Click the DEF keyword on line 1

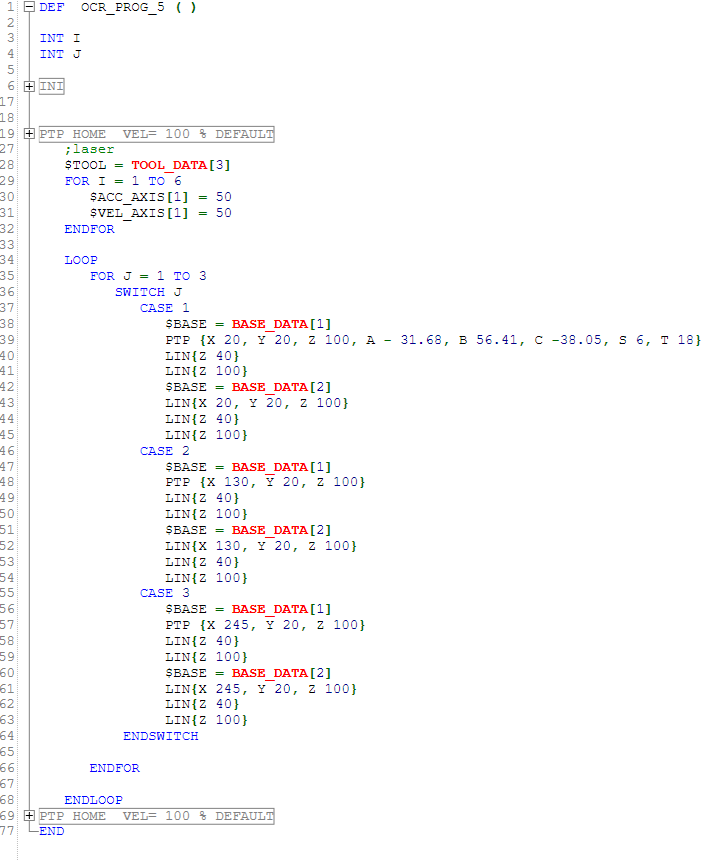52,8
